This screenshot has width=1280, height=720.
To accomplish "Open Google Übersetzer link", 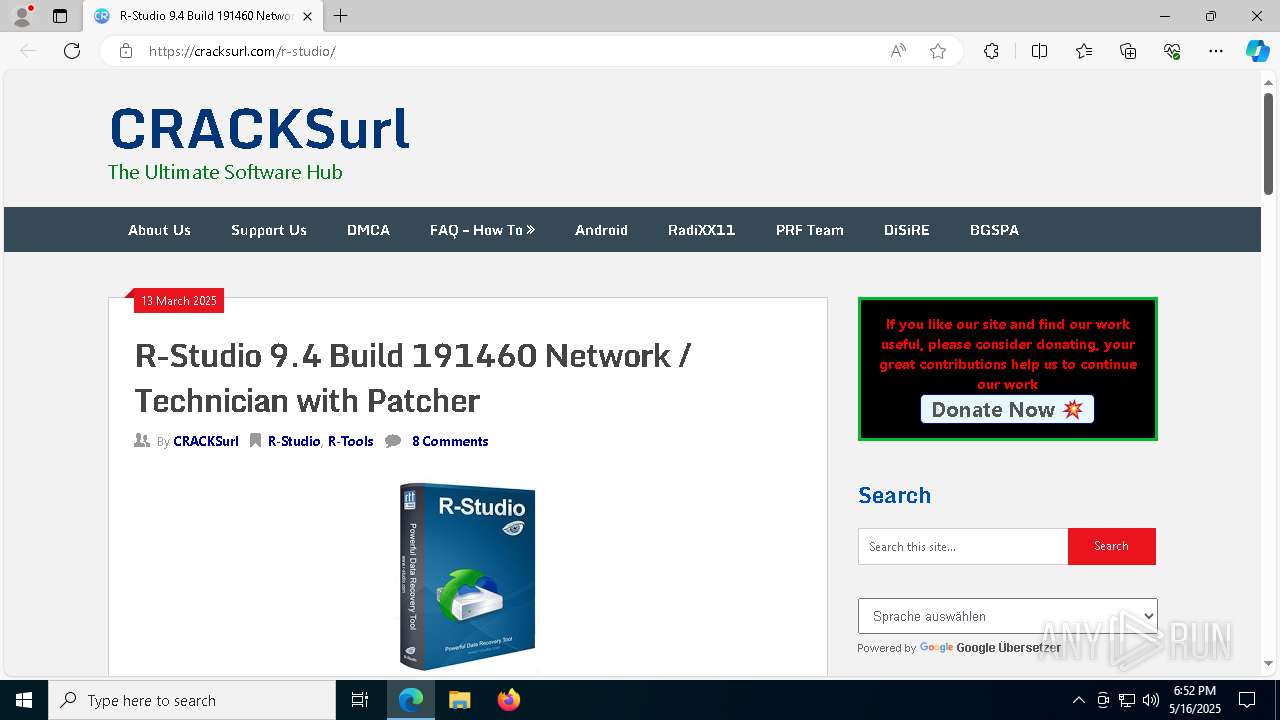I will click(1008, 648).
